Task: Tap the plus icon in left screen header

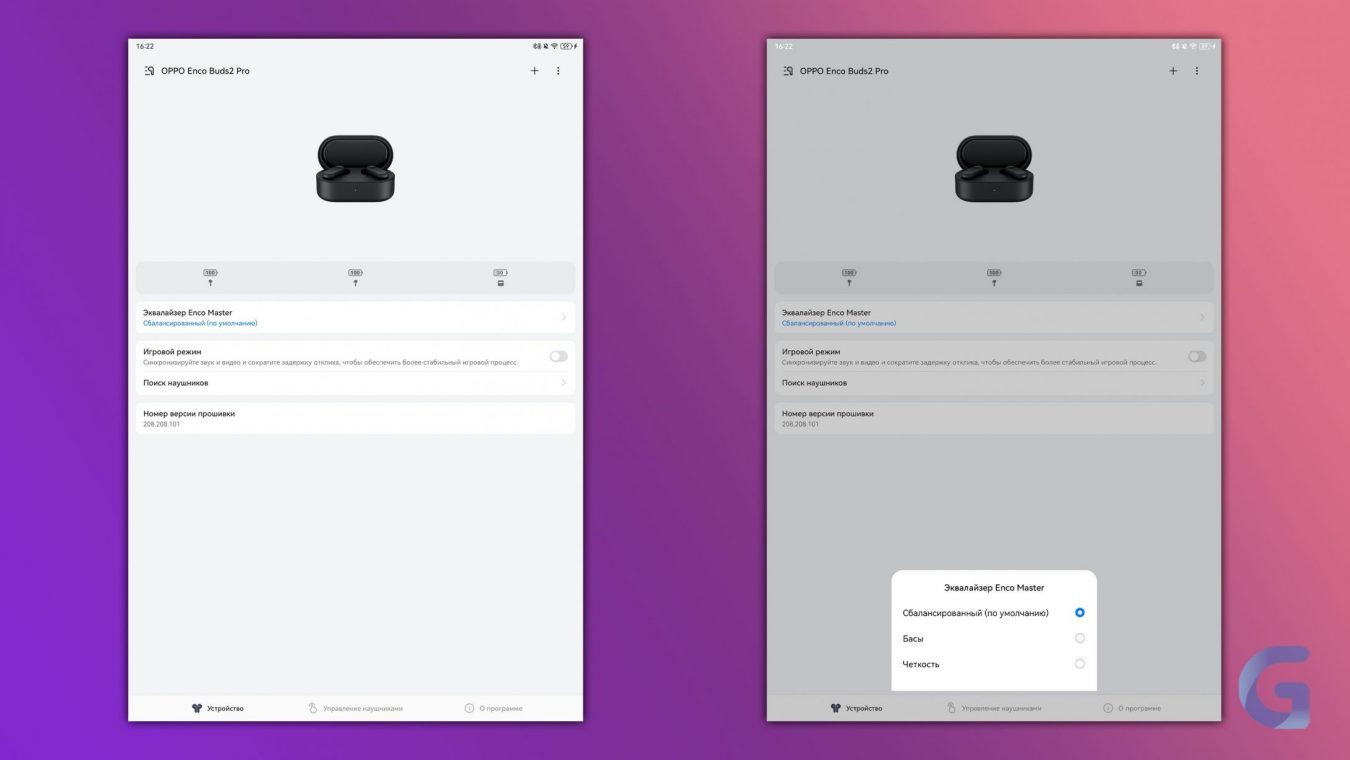Action: point(534,71)
